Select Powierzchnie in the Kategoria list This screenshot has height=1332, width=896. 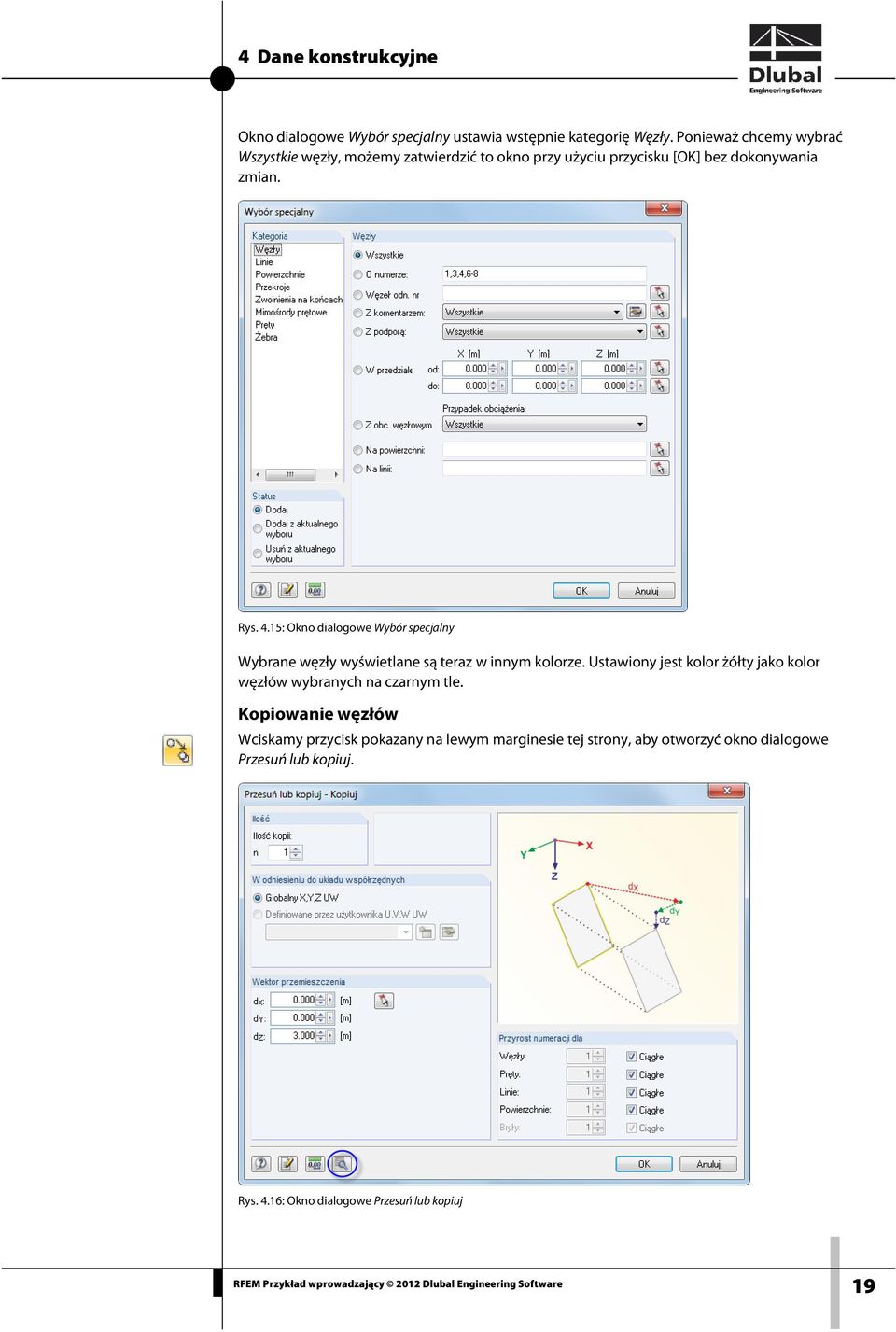coord(280,274)
